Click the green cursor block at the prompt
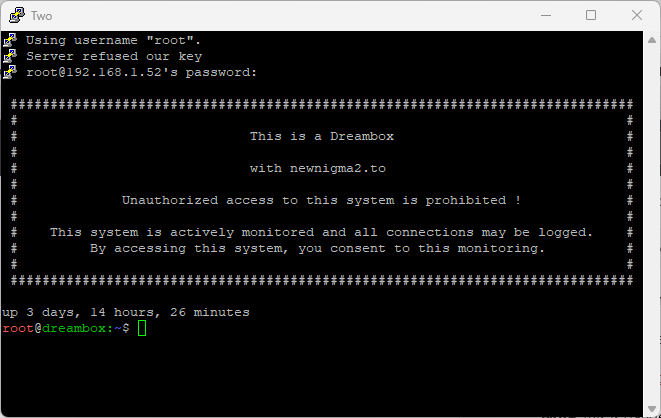Viewport: 661px width, 418px height. point(142,328)
